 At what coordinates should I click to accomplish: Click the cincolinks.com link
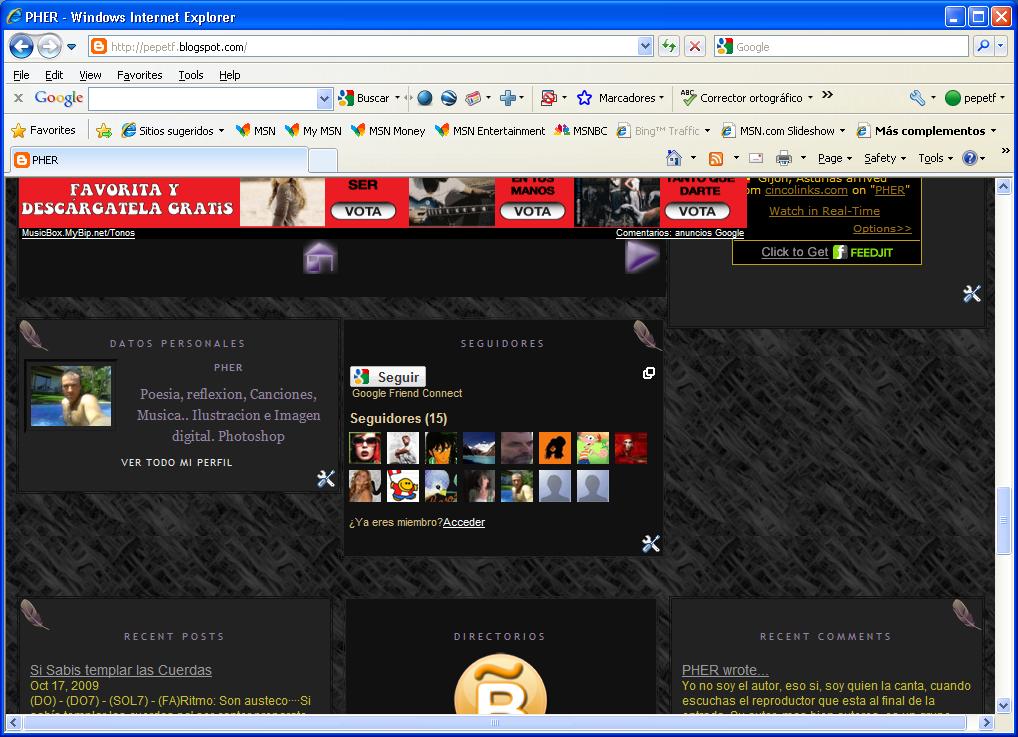pos(806,190)
